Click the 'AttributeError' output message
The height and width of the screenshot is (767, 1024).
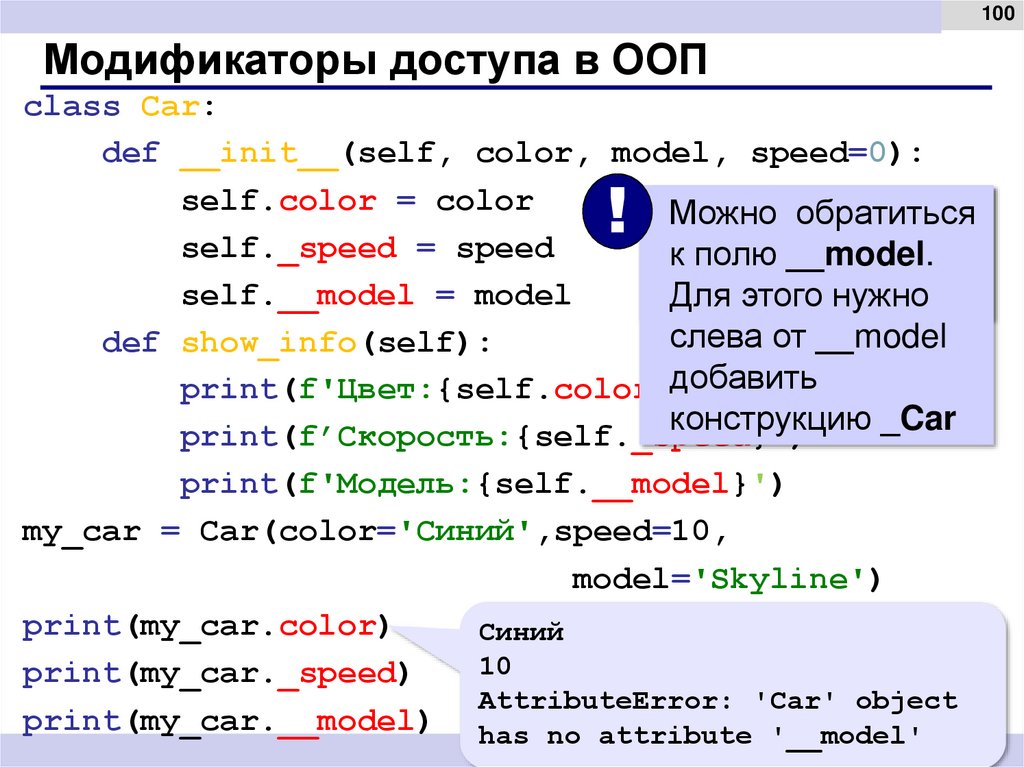[718, 702]
